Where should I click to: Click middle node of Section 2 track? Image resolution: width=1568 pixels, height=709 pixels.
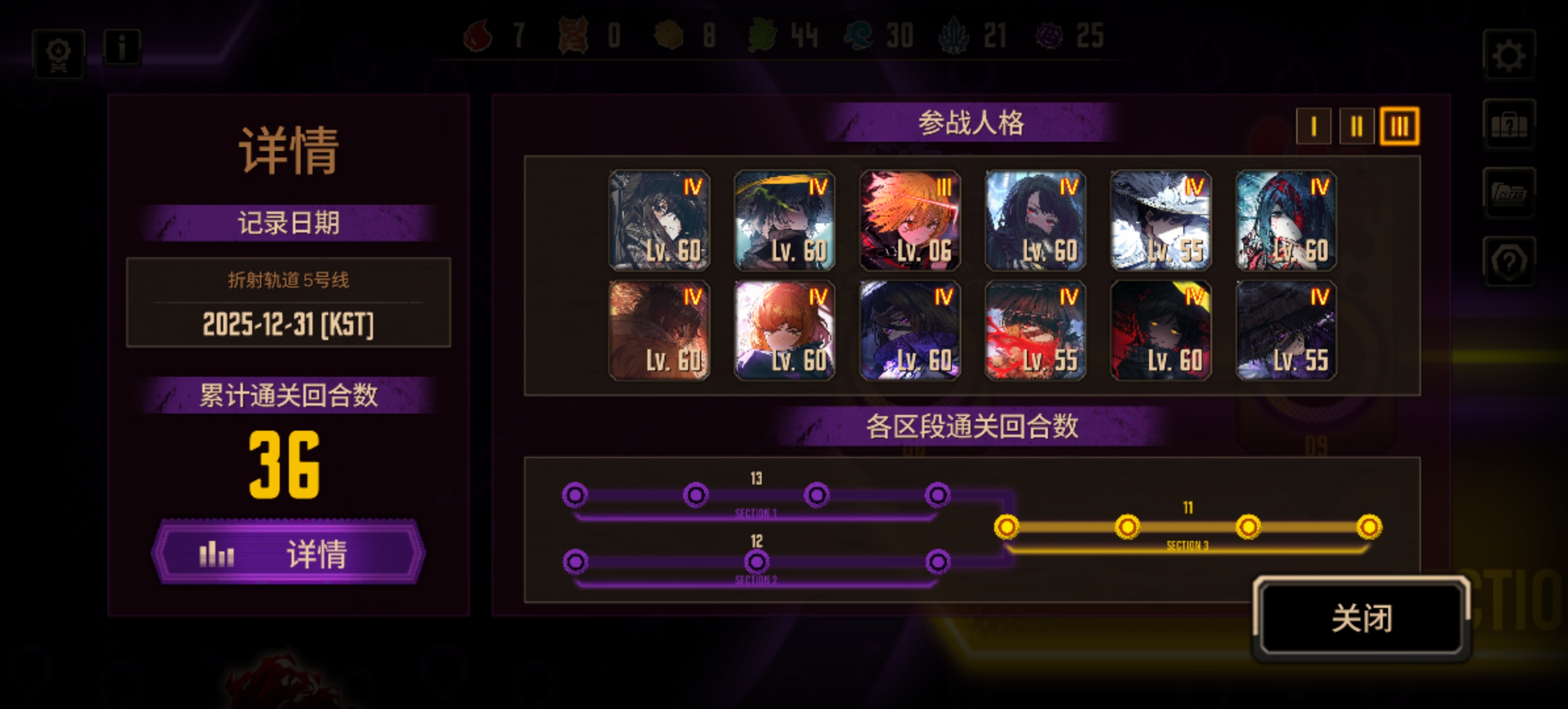click(x=756, y=562)
